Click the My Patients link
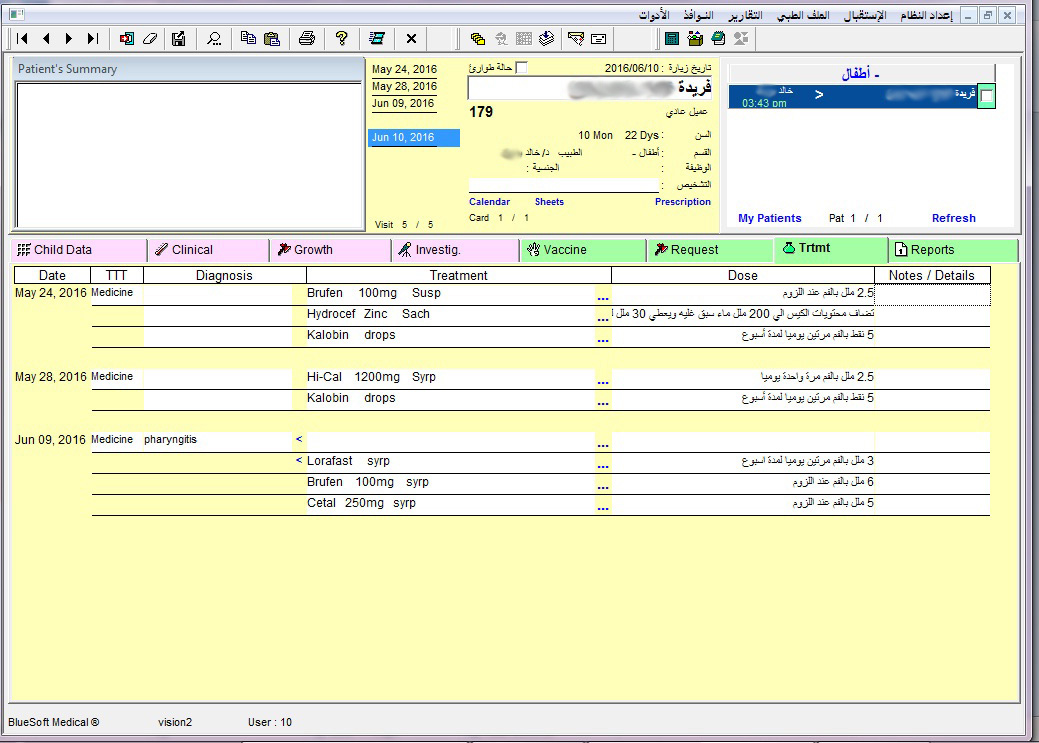The width and height of the screenshot is (1039, 743). (x=769, y=218)
